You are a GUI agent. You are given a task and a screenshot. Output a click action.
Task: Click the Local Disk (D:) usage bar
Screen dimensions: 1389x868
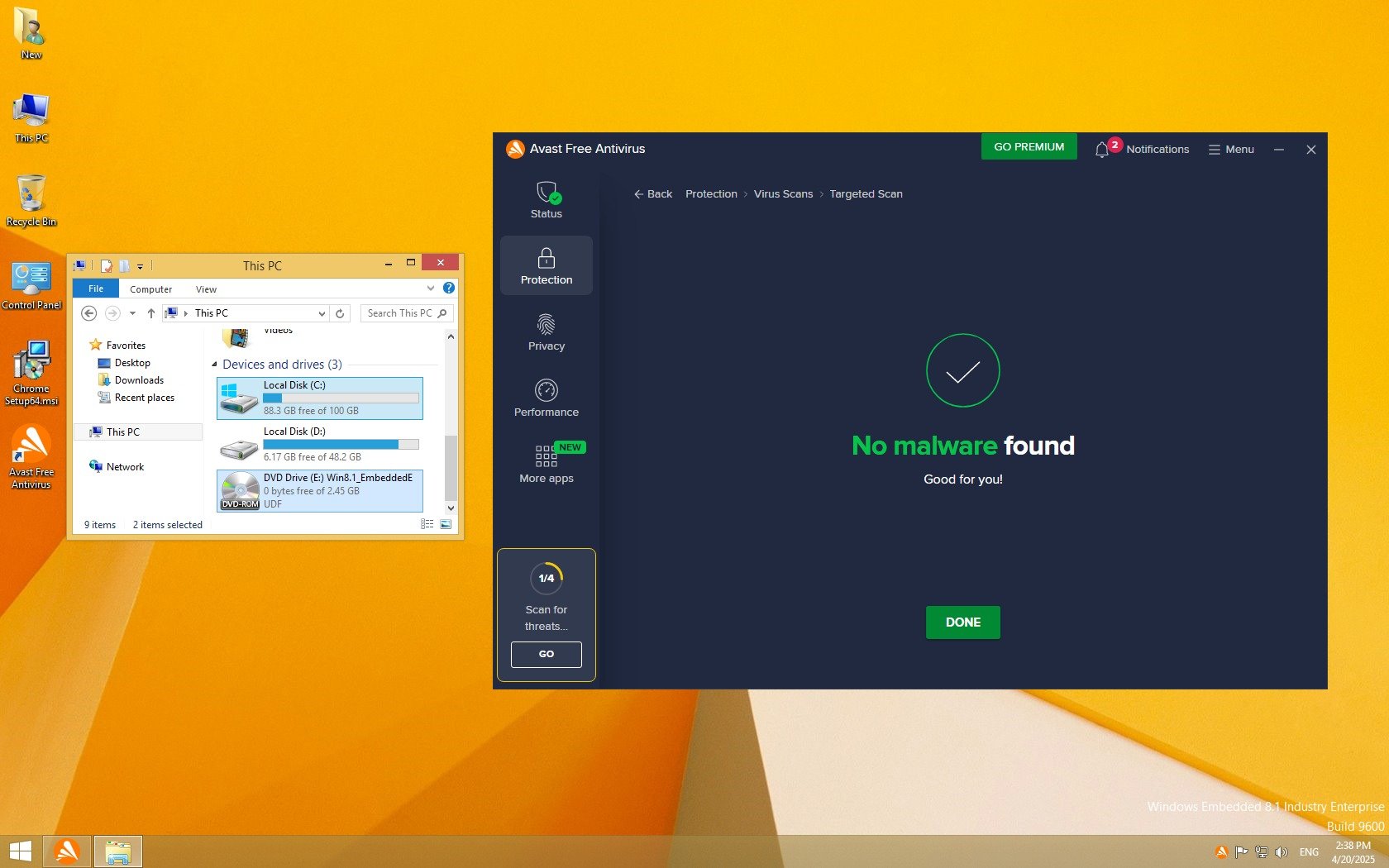(x=341, y=444)
